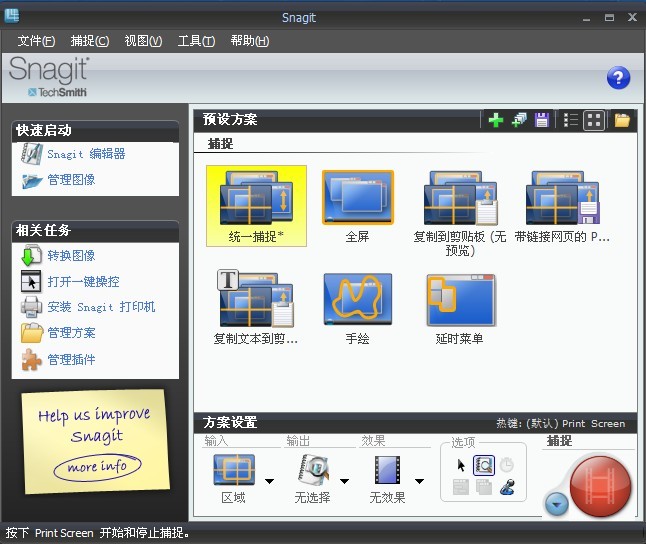Screen dimensions: 646x544
Task: Click the 区域 input region icon
Action: (x=234, y=470)
